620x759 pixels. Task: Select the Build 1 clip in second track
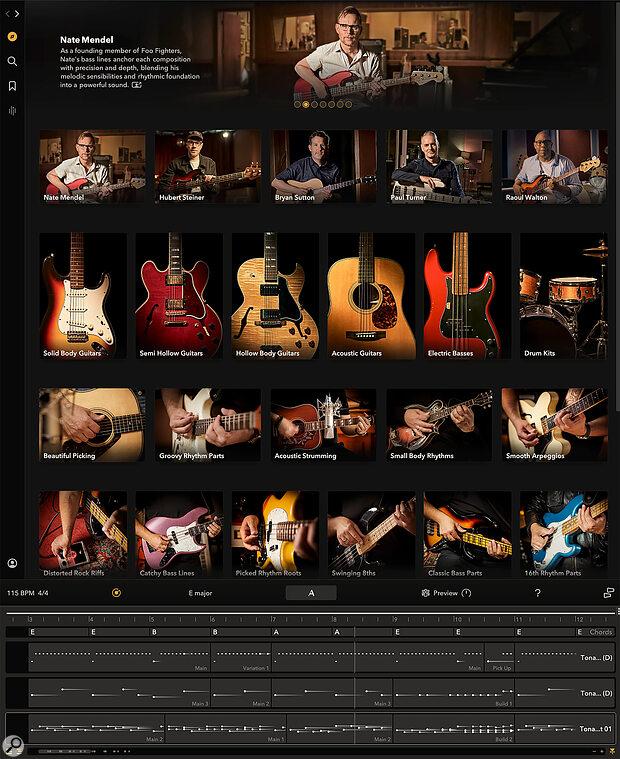(454, 693)
